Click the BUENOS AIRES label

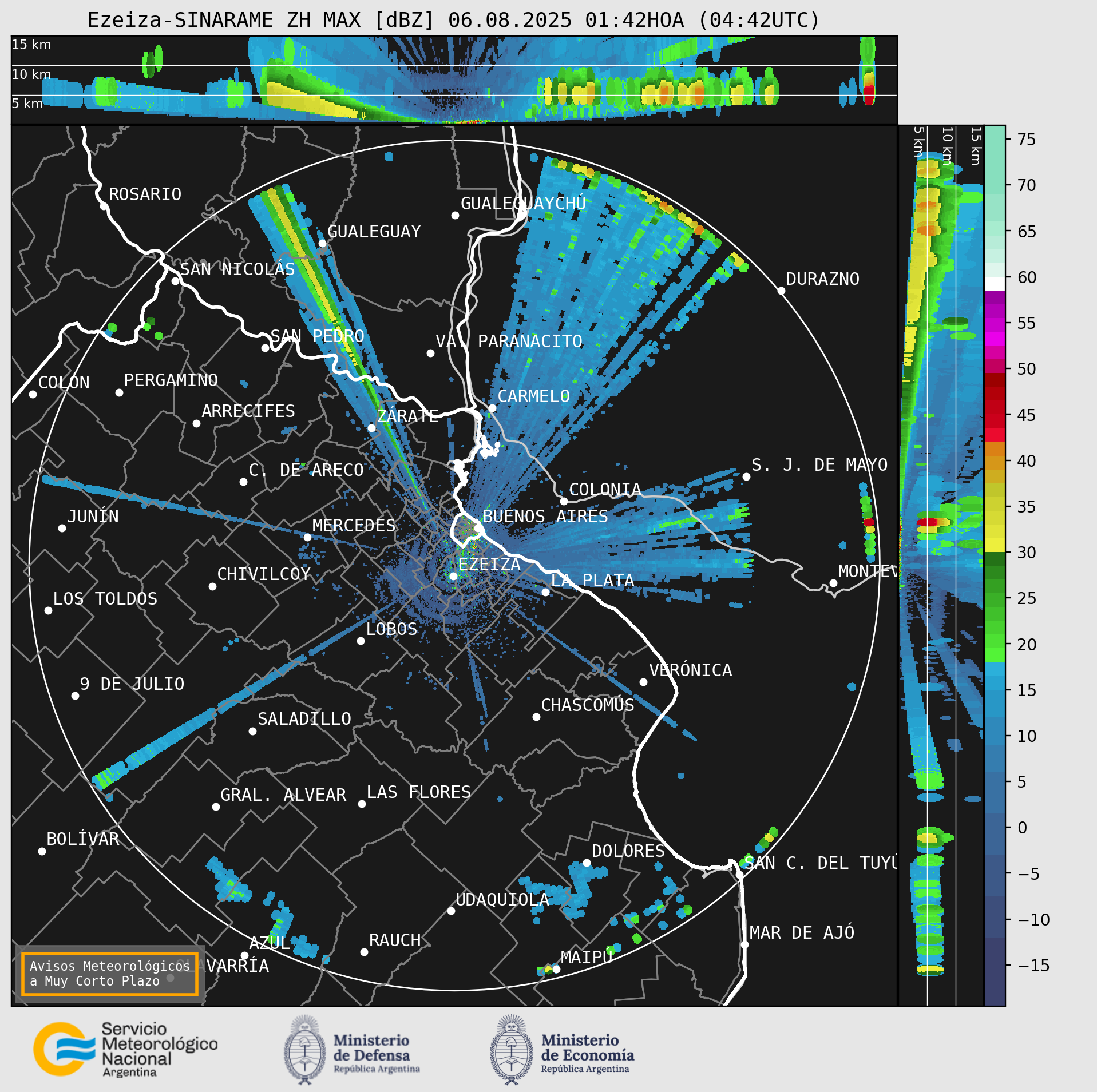pos(545,517)
